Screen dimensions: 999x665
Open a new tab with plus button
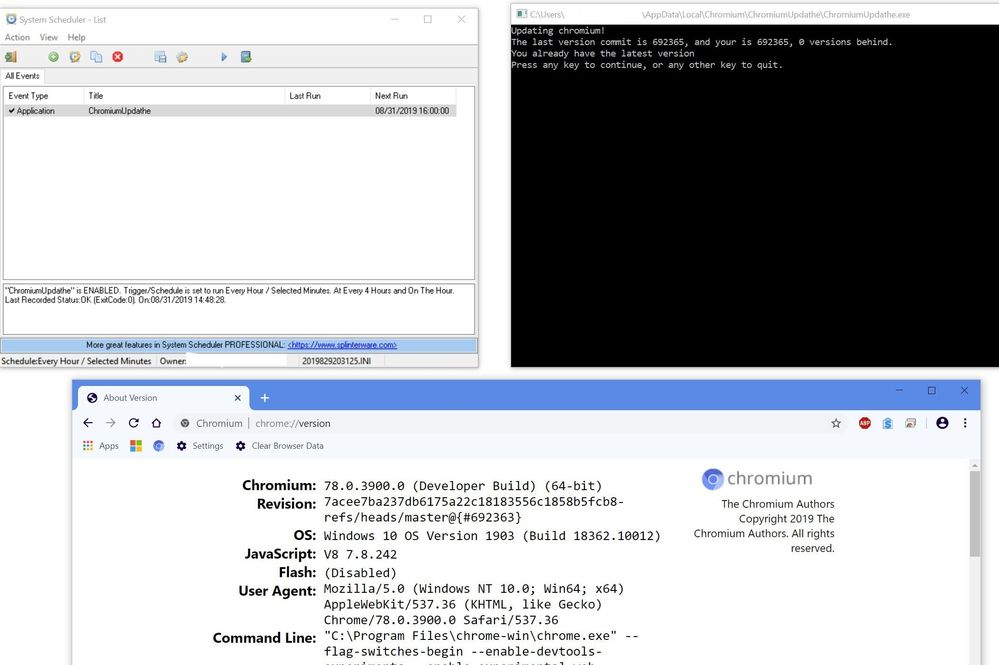click(x=265, y=397)
